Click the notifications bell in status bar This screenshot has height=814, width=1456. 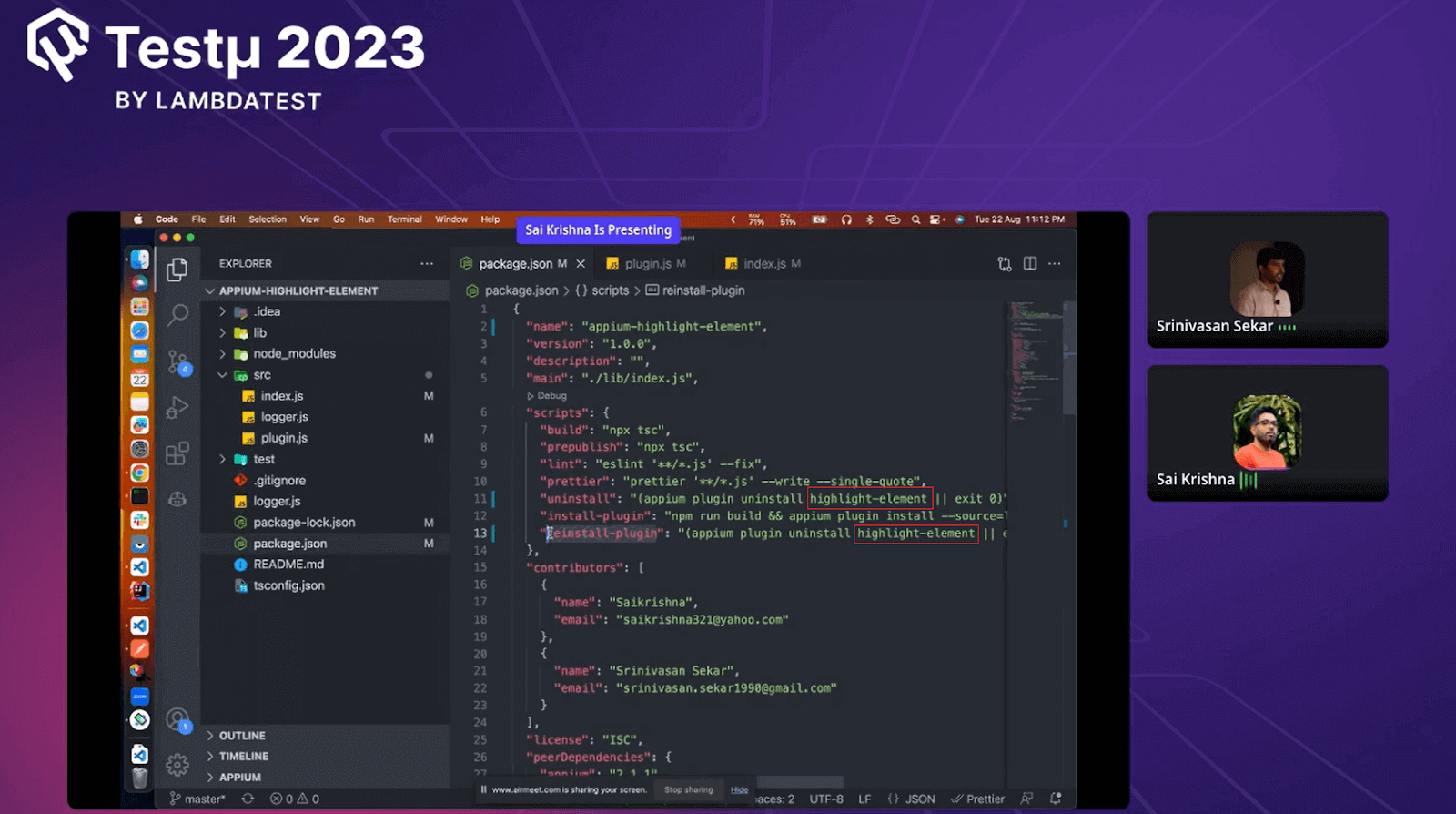coord(1056,799)
